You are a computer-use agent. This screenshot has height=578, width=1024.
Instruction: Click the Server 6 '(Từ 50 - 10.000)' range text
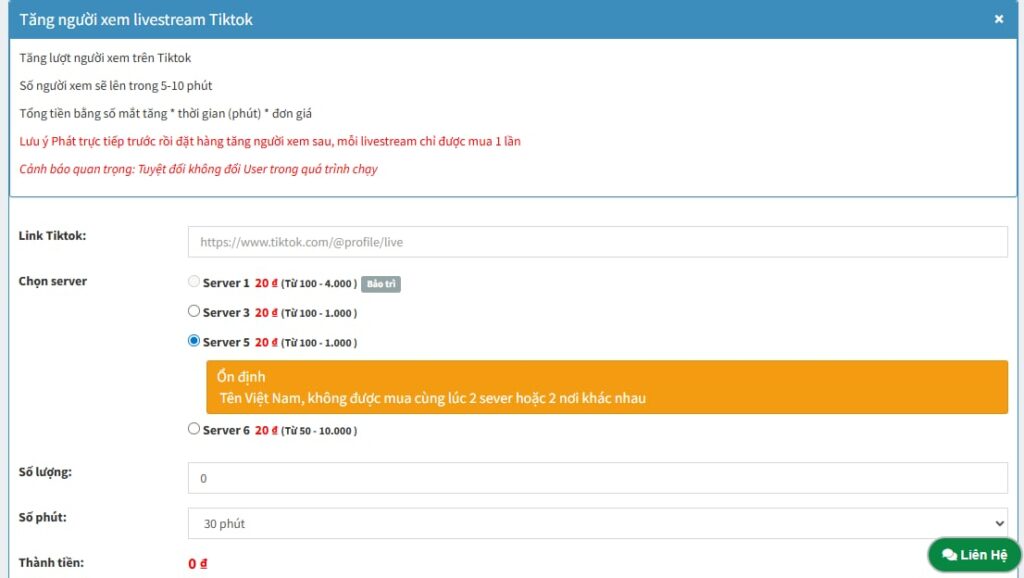tap(319, 431)
